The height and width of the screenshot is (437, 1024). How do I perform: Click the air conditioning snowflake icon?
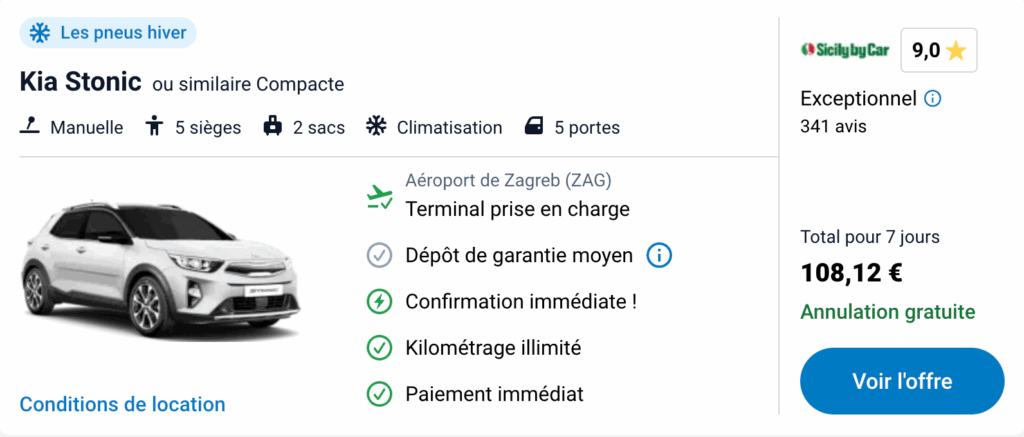click(376, 127)
